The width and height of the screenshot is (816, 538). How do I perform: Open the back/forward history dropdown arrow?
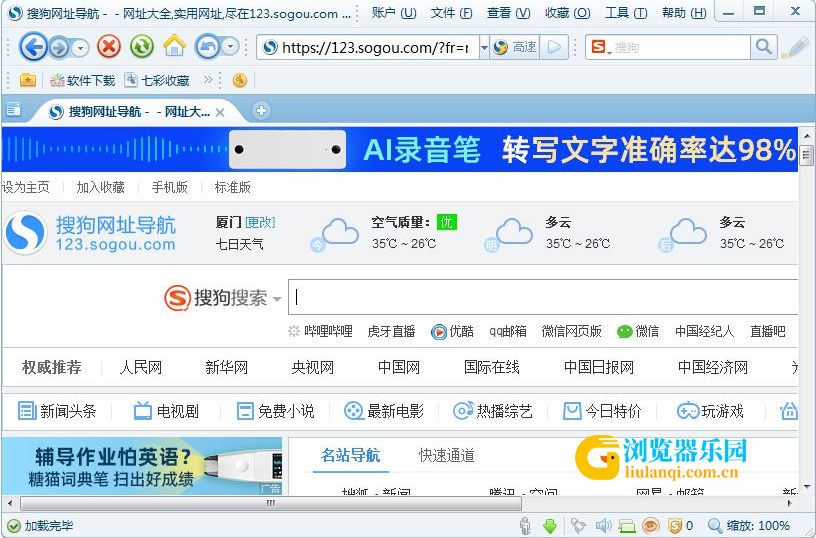[80, 48]
